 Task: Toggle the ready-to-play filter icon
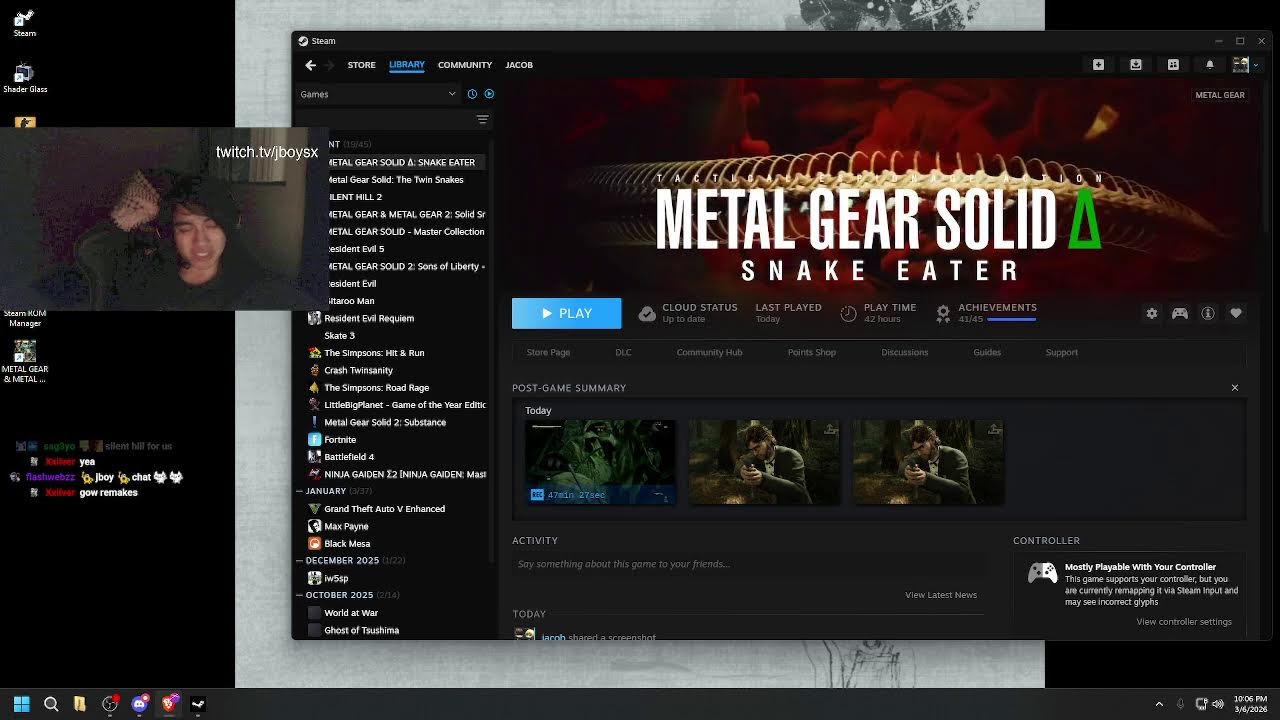(x=489, y=94)
